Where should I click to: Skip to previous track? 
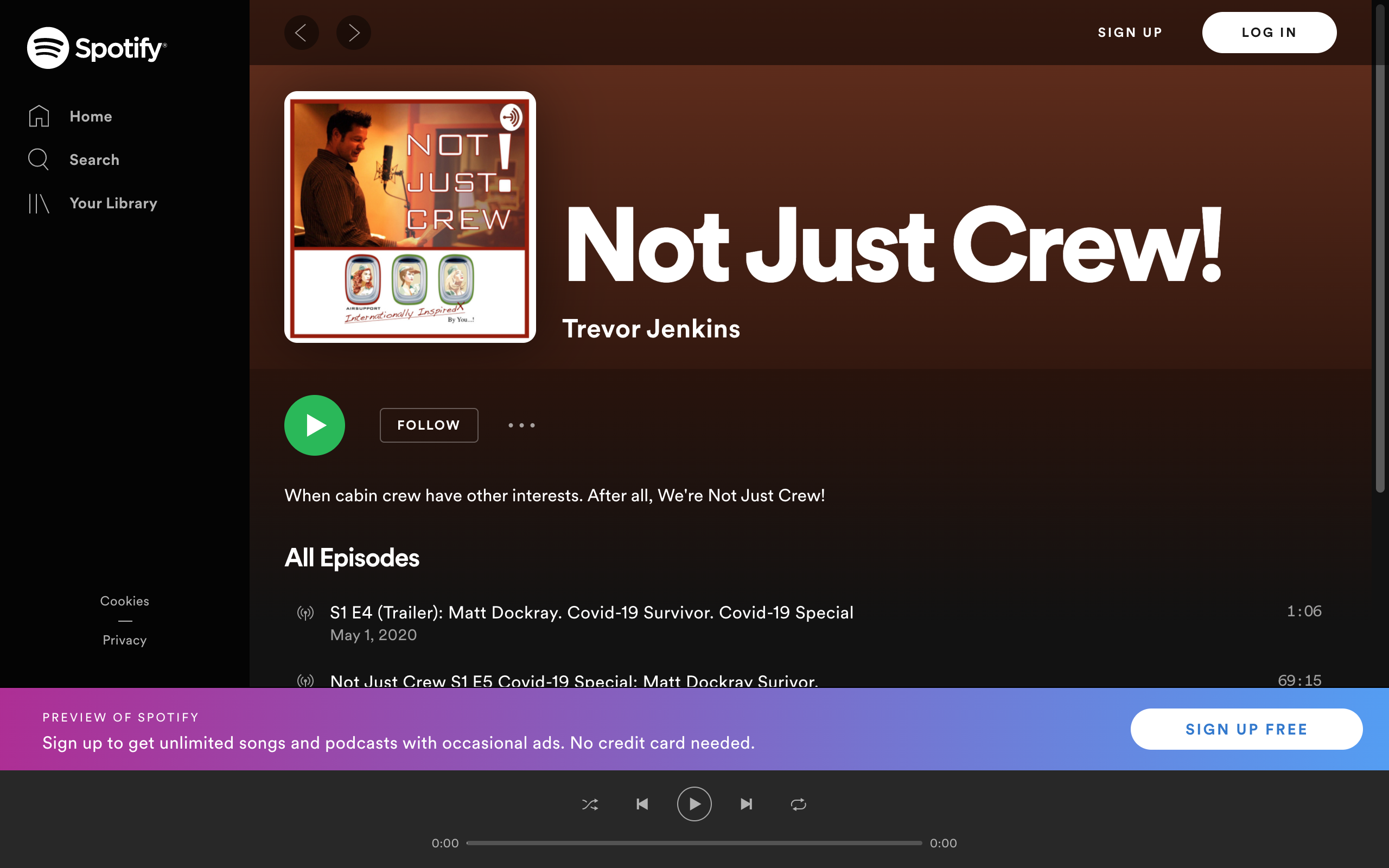point(642,805)
